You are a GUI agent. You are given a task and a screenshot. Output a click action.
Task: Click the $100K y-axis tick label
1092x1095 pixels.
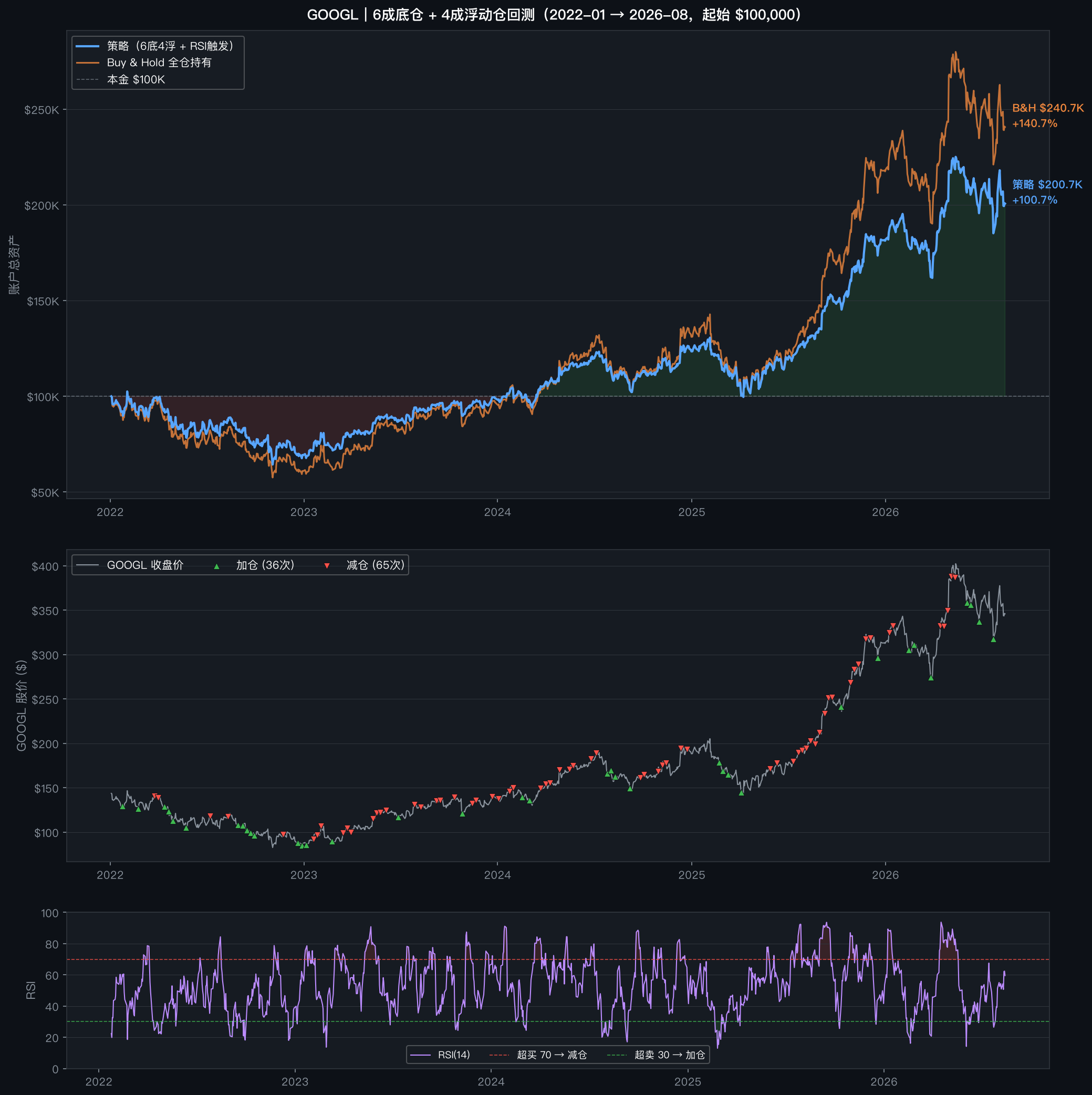pyautogui.click(x=43, y=397)
